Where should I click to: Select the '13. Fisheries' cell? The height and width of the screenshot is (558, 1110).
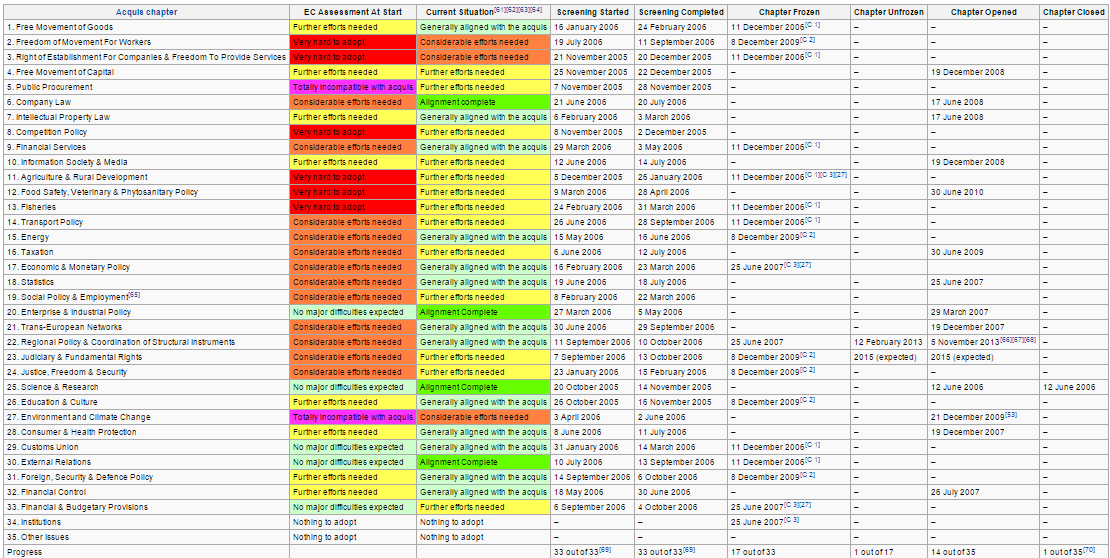[147, 207]
